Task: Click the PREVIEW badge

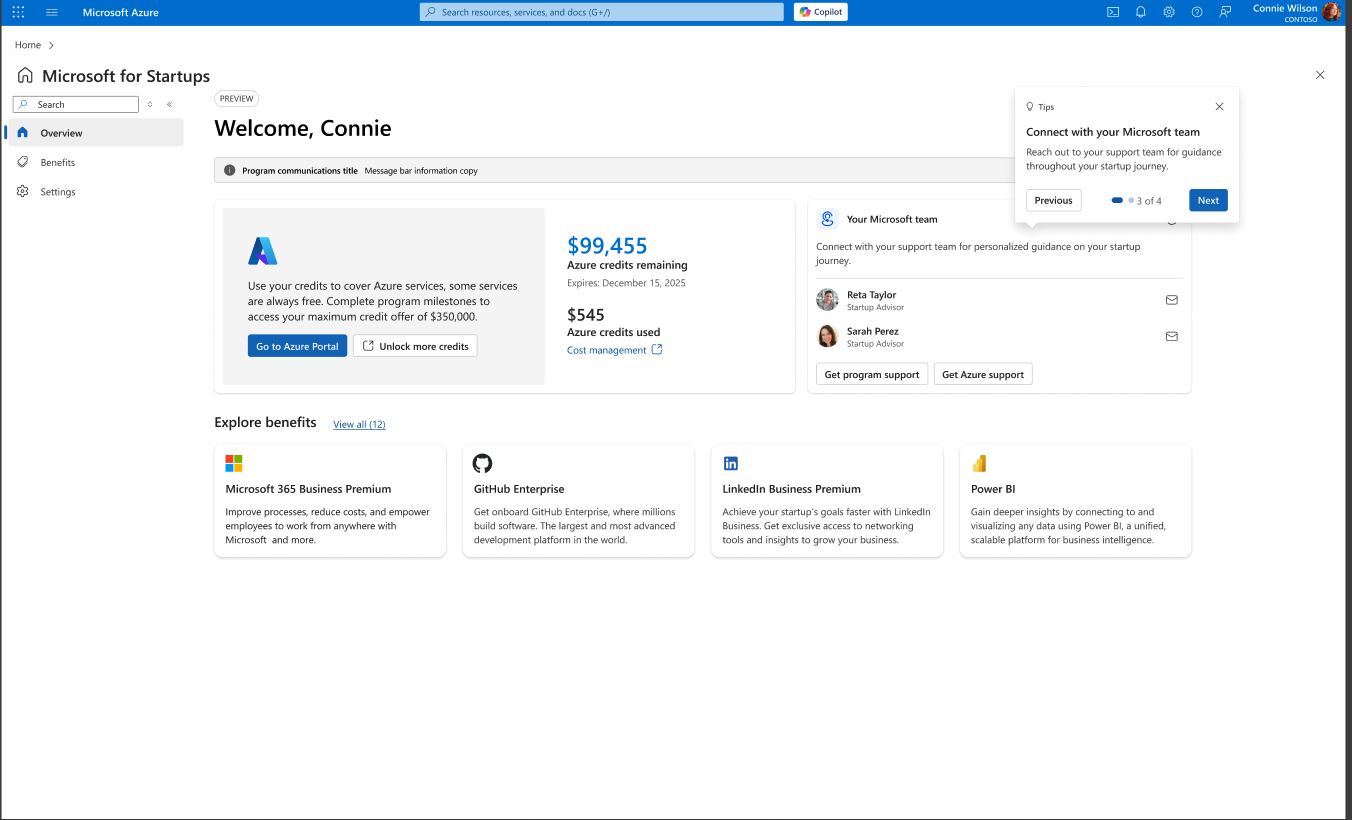Action: (x=236, y=99)
